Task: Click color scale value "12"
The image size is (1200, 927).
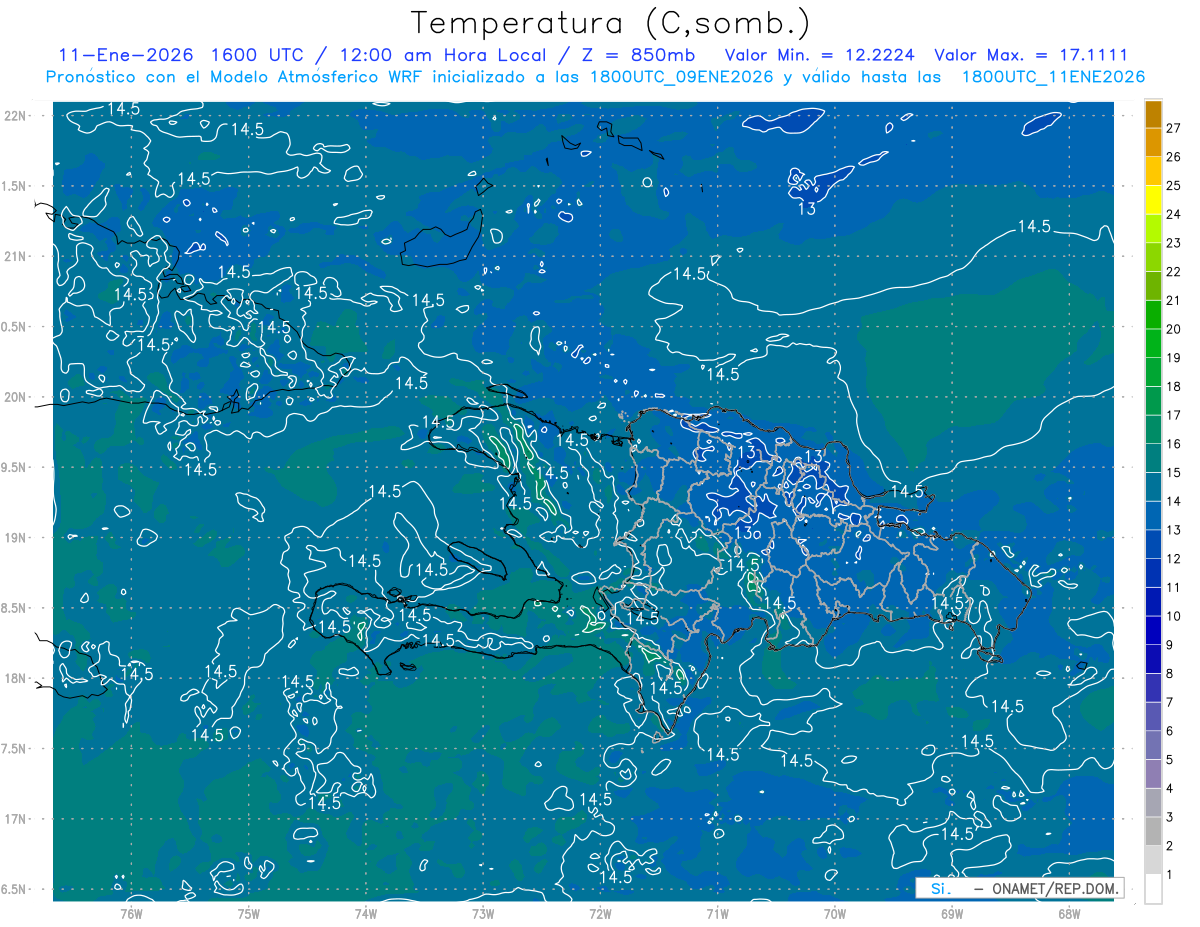Action: tap(1174, 558)
